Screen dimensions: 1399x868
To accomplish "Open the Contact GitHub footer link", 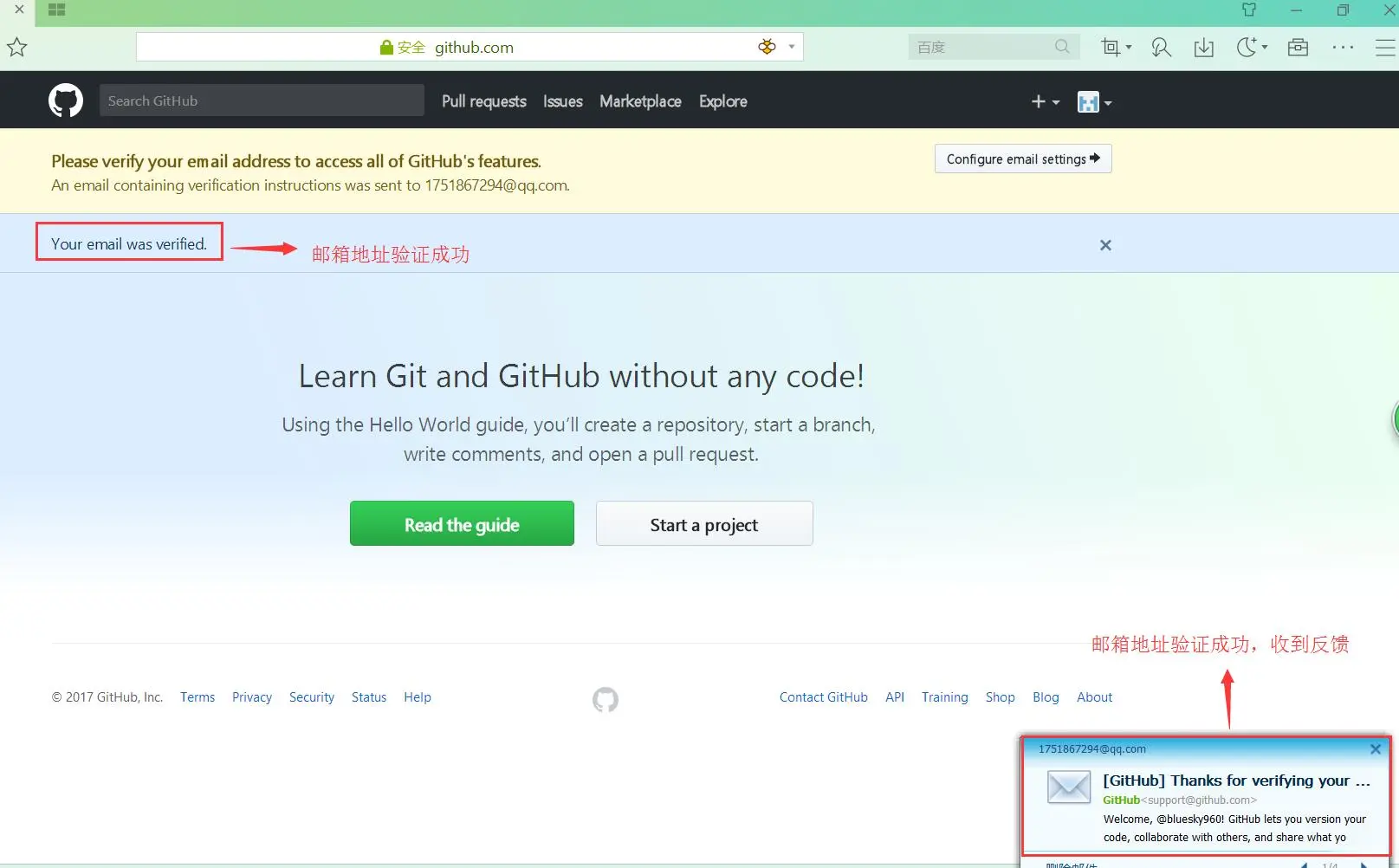I will click(824, 697).
